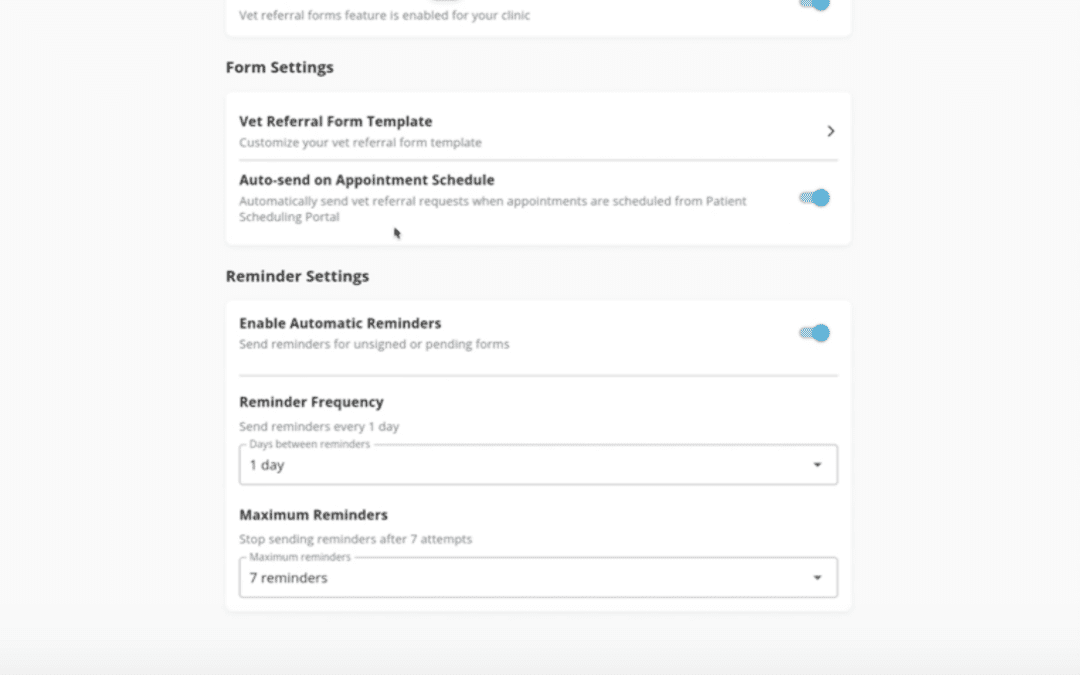
Task: Open the Days between reminders dropdown
Action: (538, 464)
